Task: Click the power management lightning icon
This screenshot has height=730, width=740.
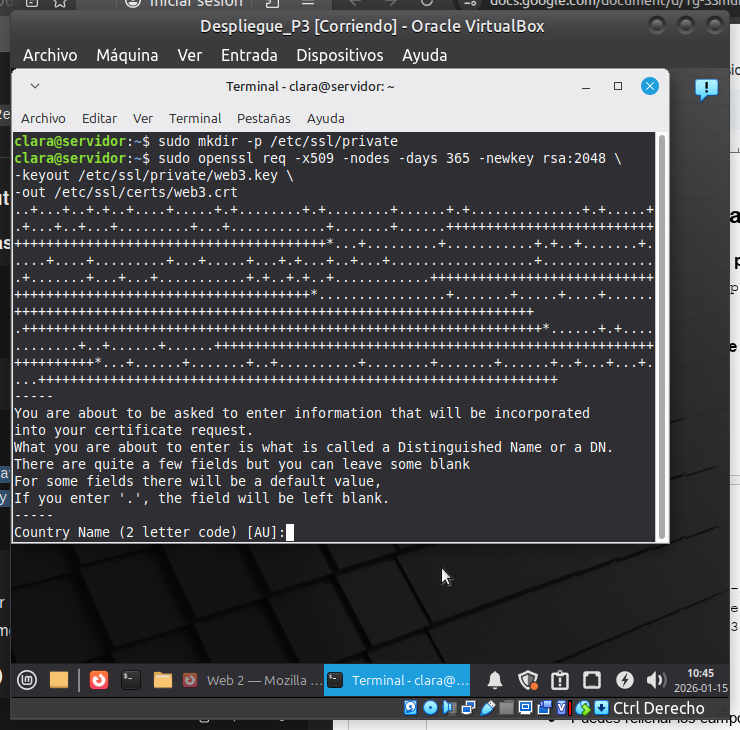Action: pos(624,681)
